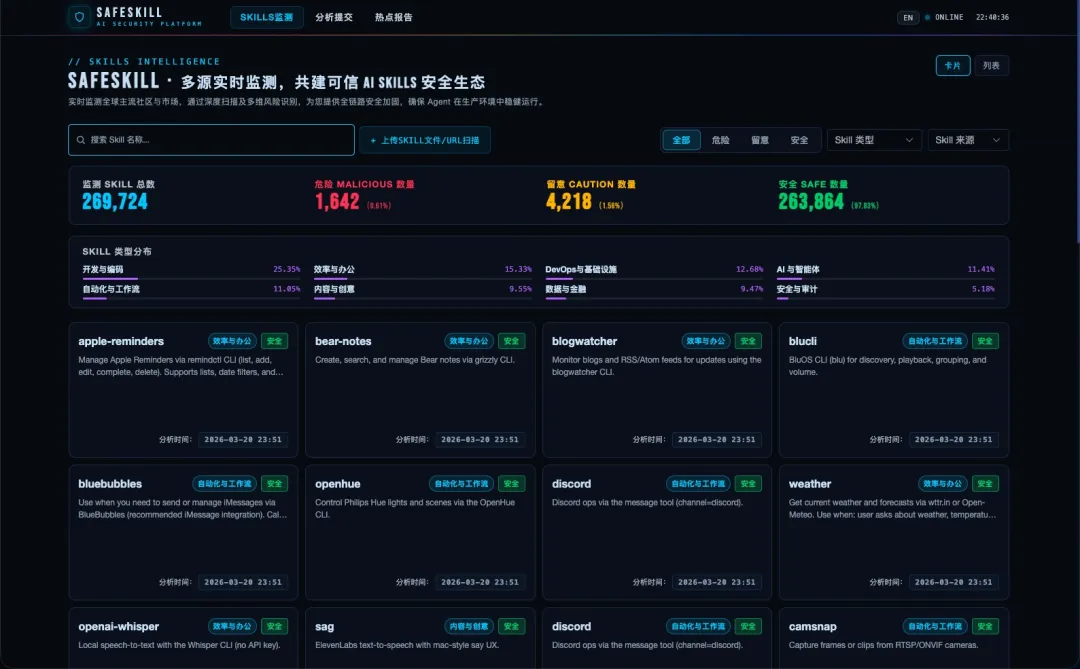Click the caution count 4,218
This screenshot has width=1080, height=669.
[x=568, y=201]
